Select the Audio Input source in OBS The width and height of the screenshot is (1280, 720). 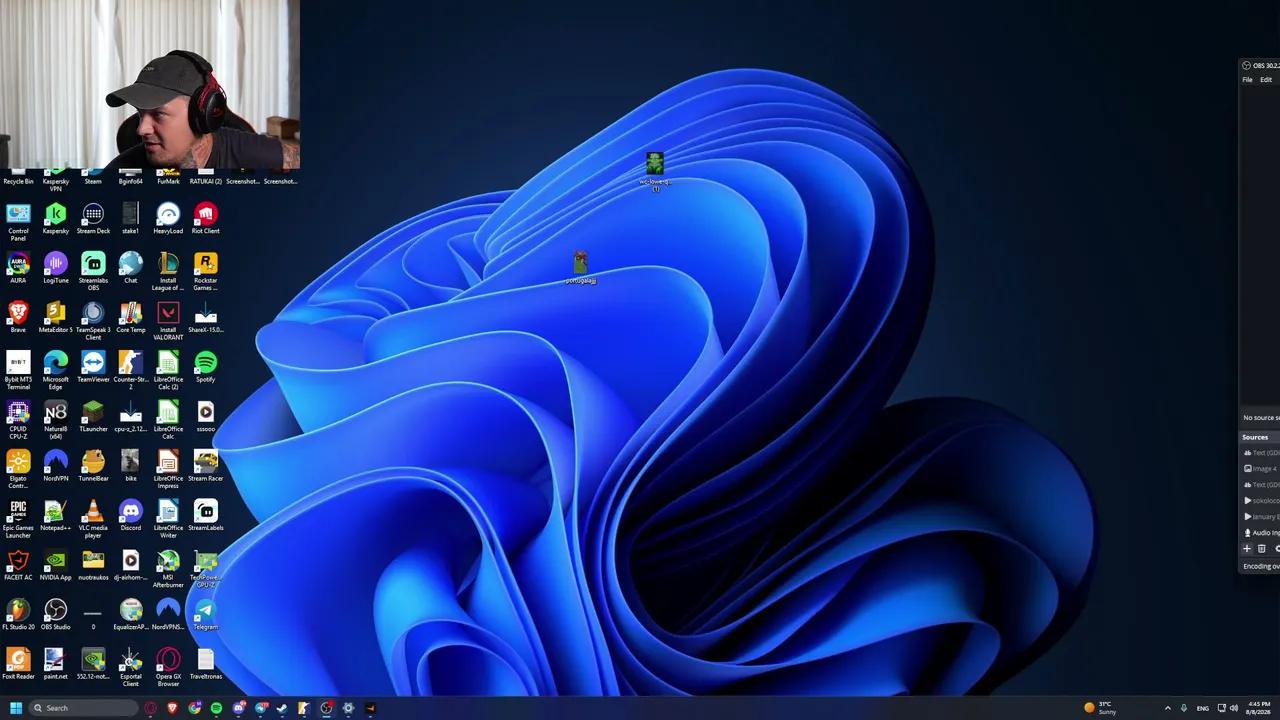coord(1261,533)
